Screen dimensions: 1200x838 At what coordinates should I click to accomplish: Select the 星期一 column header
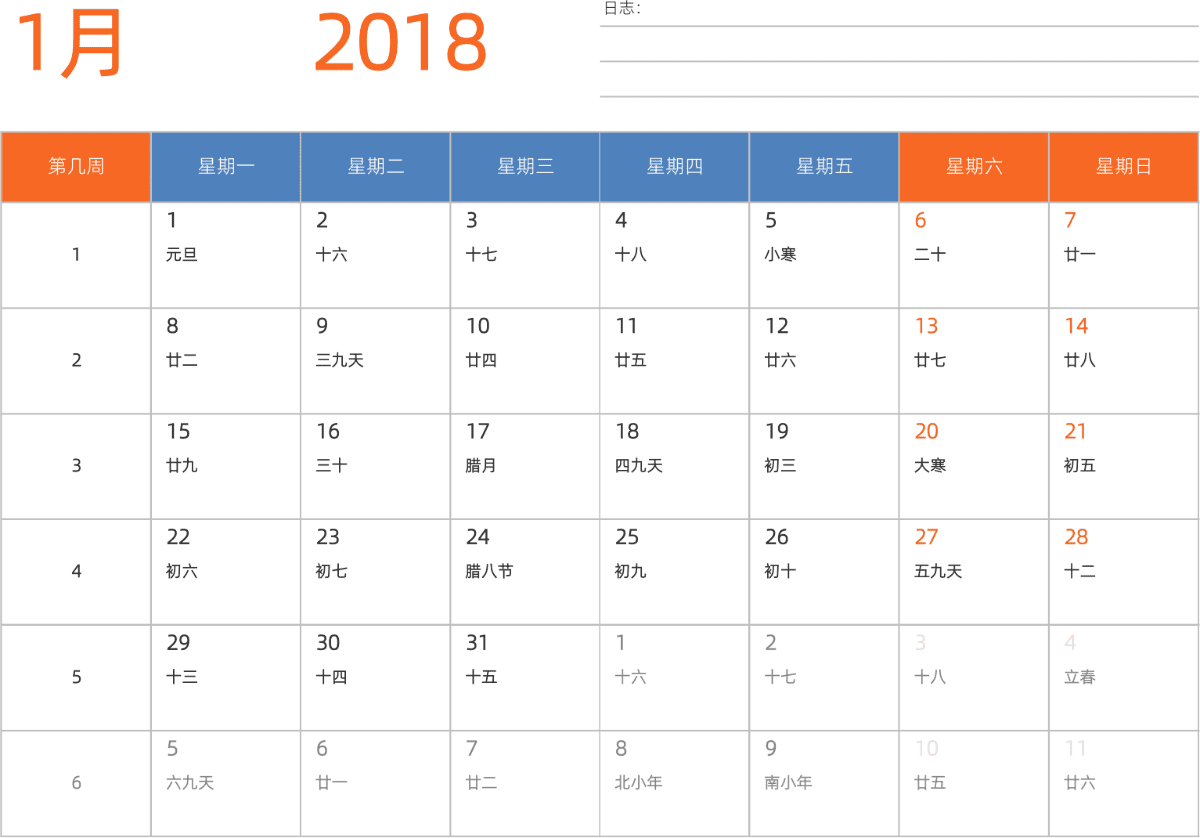pos(226,167)
